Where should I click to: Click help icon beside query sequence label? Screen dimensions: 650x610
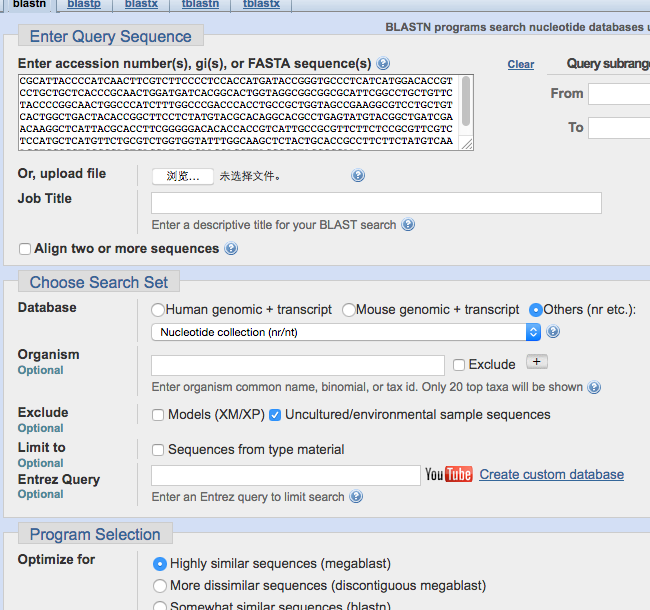[384, 64]
